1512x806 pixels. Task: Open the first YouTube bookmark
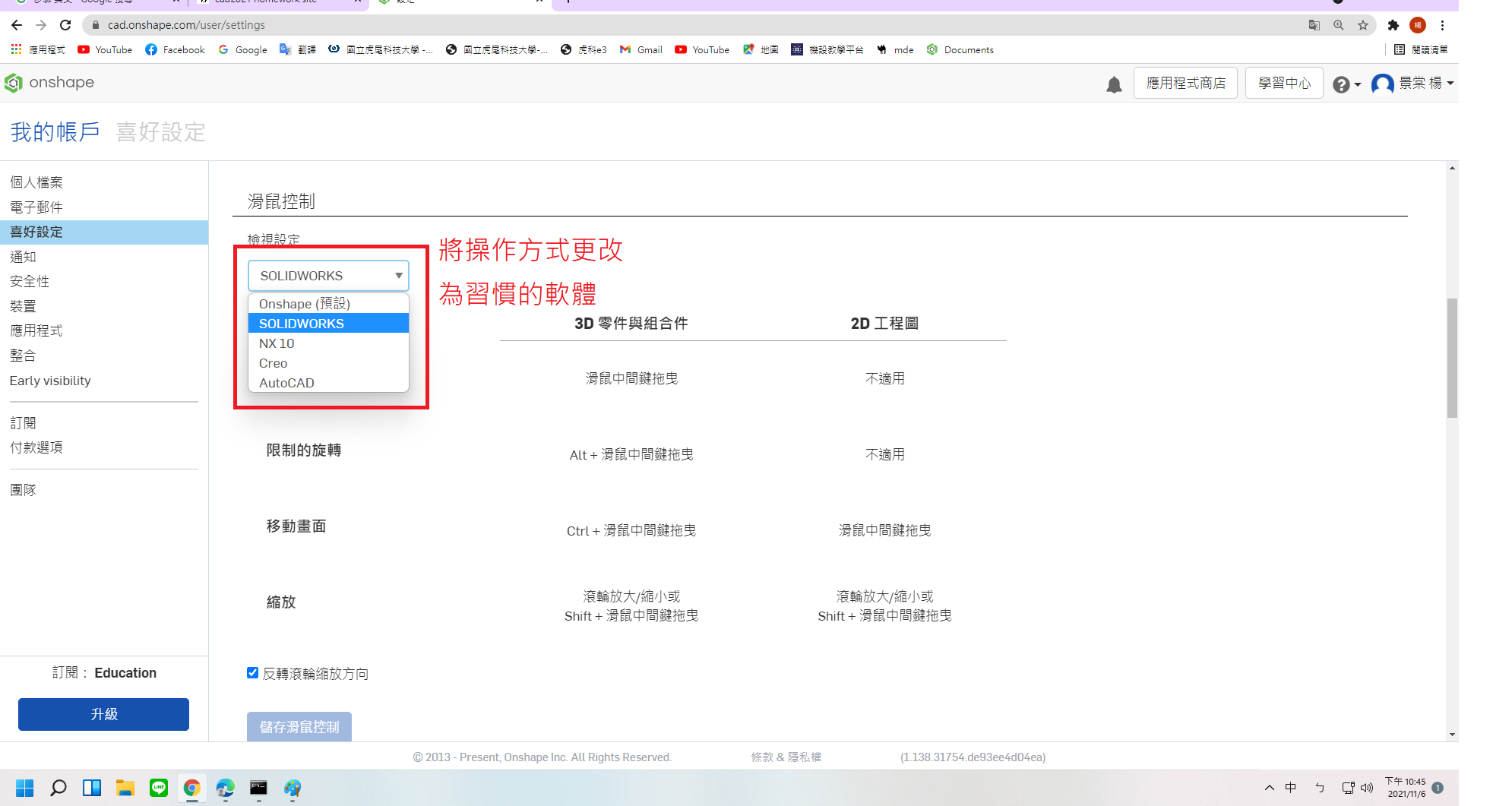click(105, 49)
